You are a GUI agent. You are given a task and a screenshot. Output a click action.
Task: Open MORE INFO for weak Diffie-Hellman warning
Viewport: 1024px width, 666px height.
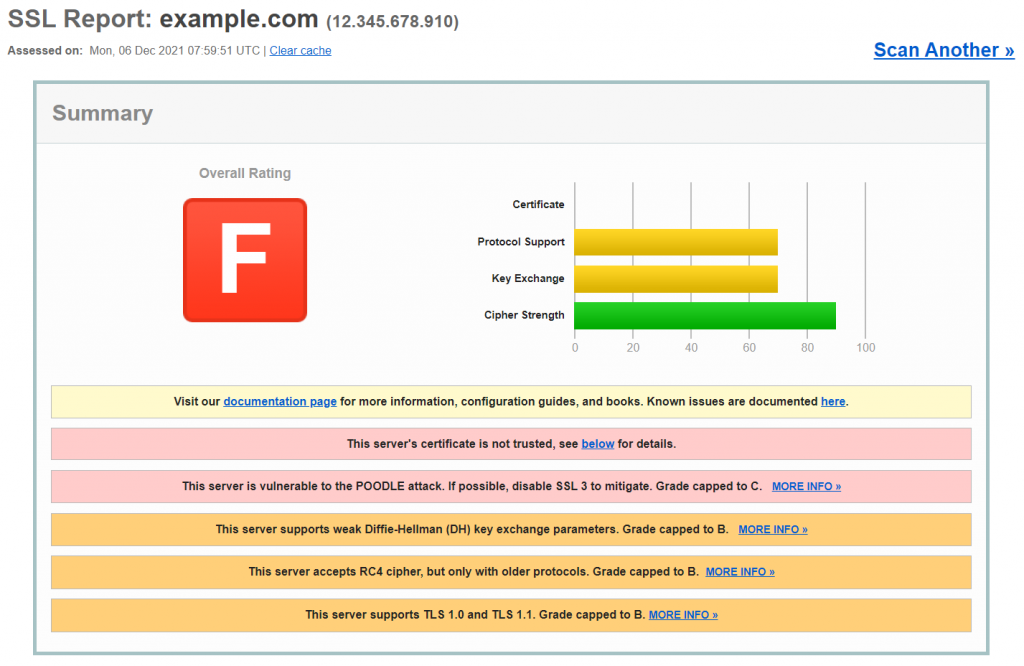[x=773, y=529]
